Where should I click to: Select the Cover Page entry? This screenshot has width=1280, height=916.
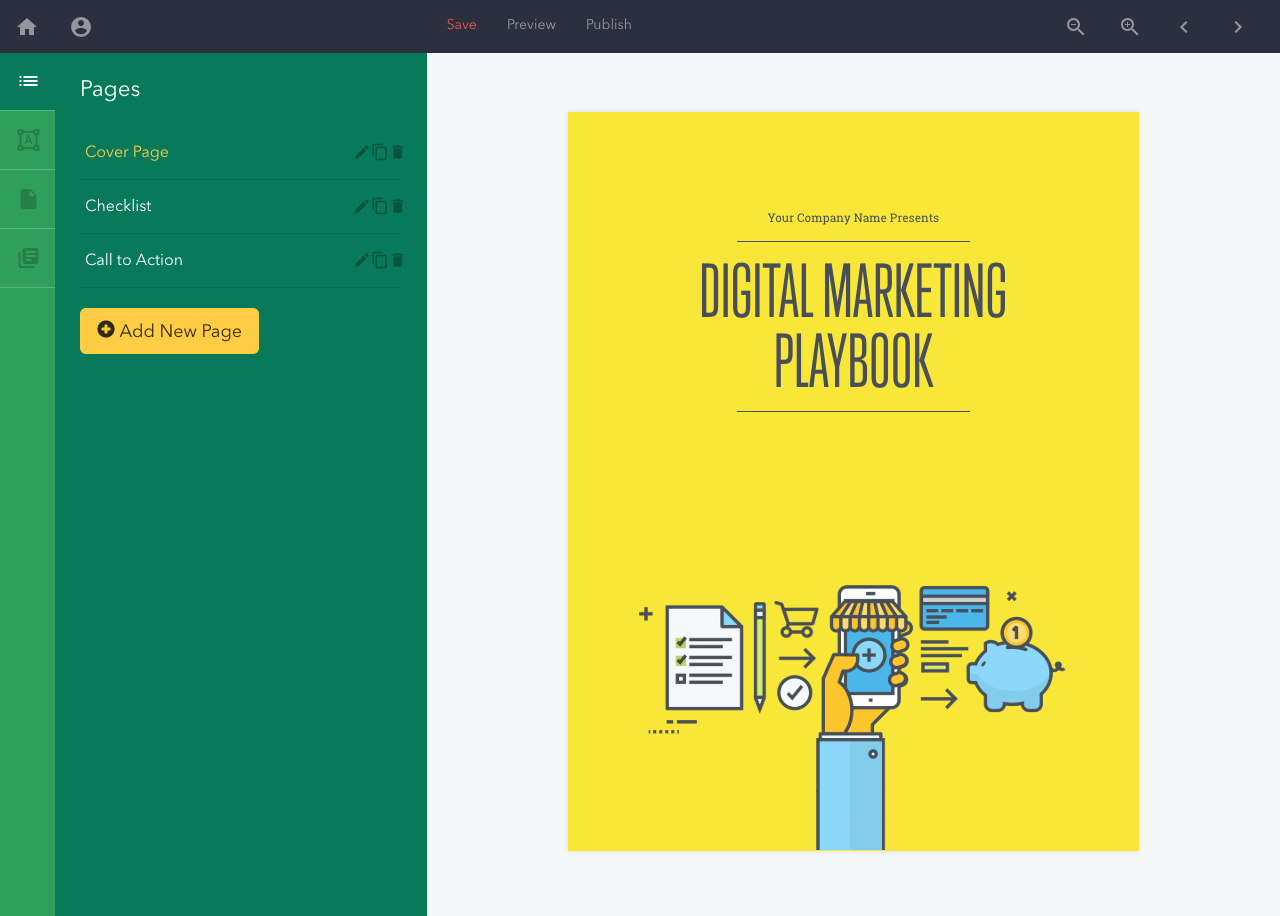[127, 152]
